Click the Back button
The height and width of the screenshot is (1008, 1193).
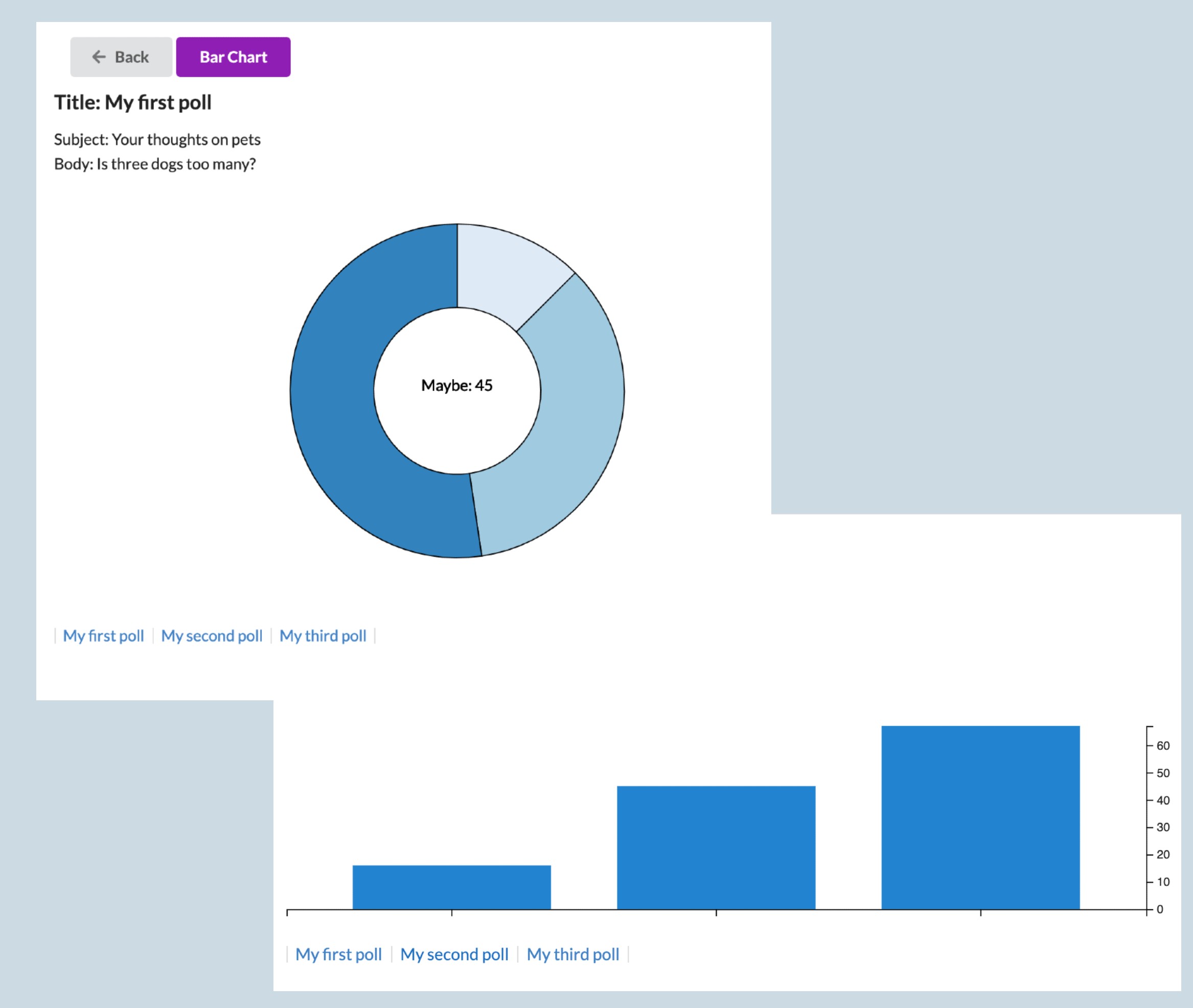(x=120, y=57)
